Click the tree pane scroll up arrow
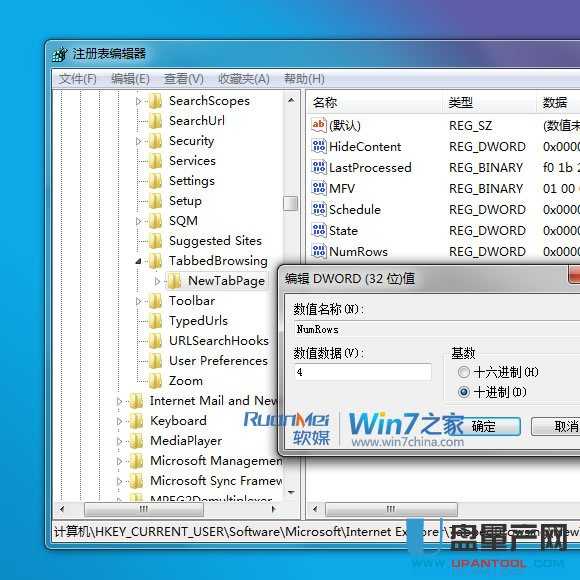Viewport: 580px width, 580px height. click(x=291, y=100)
